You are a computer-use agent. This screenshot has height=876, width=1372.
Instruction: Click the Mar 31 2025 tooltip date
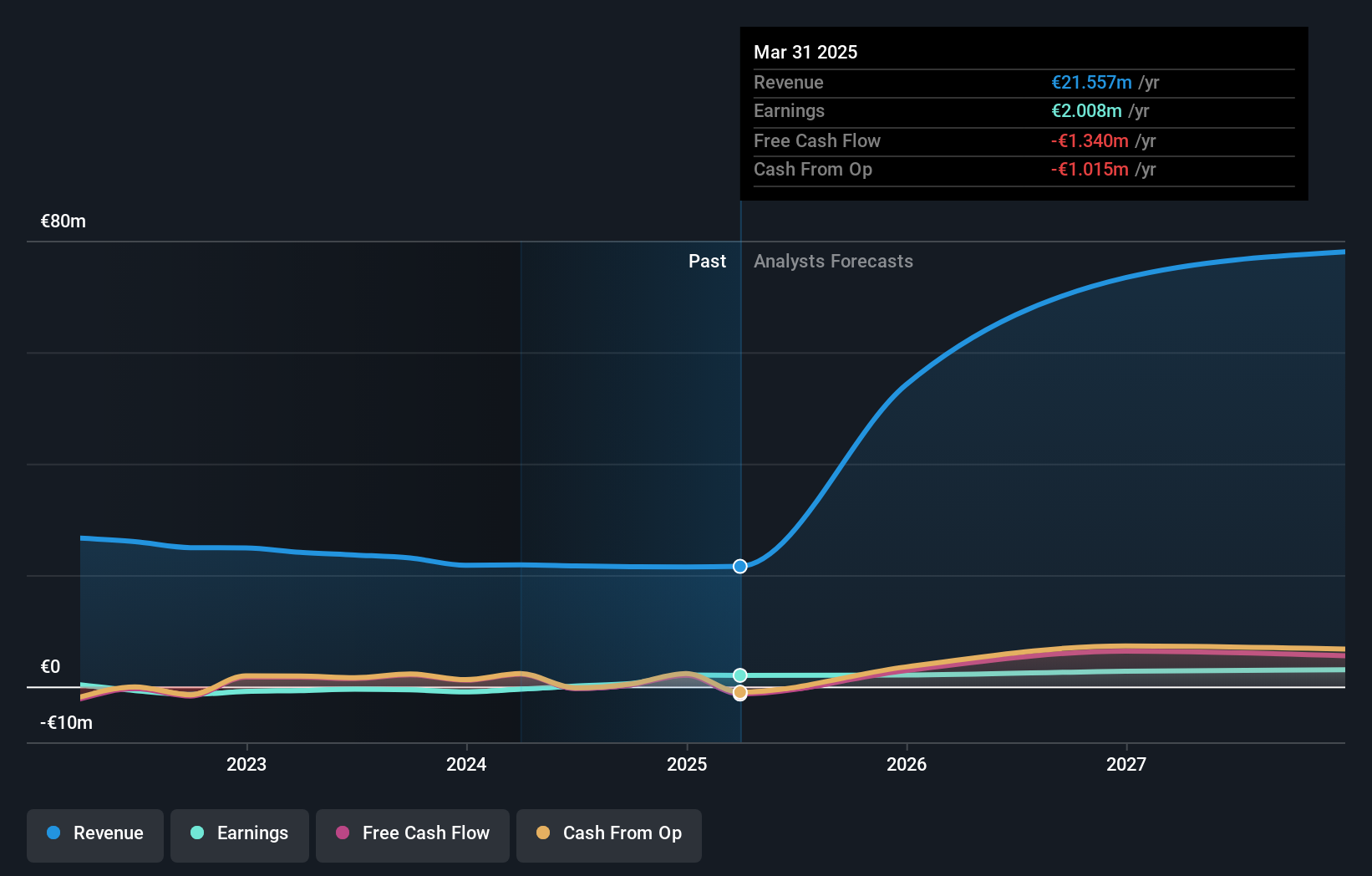(805, 52)
